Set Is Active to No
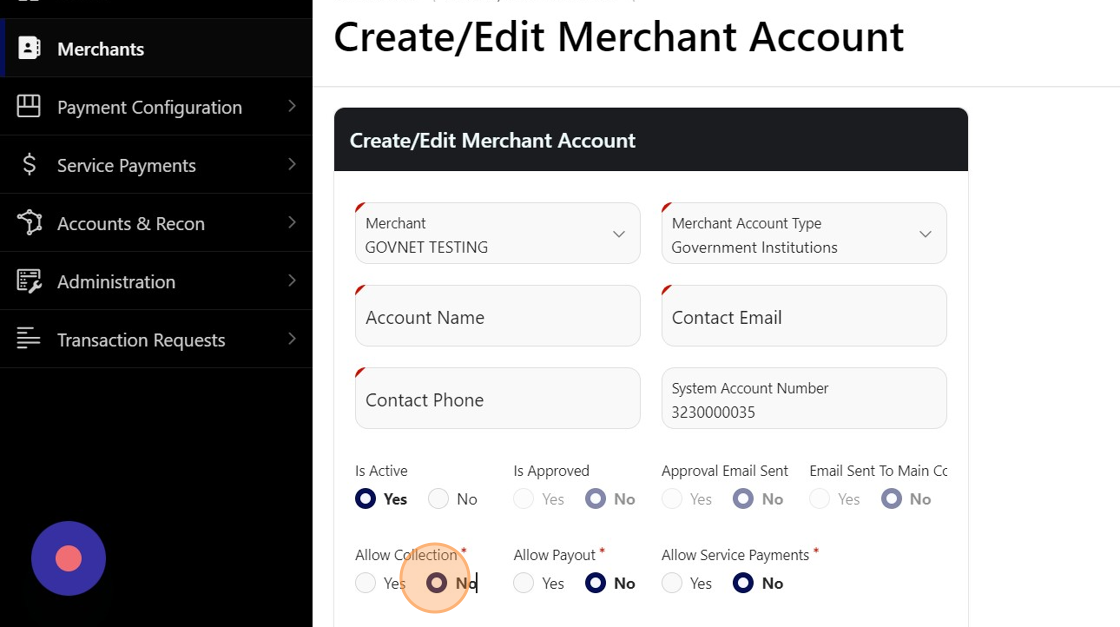Image resolution: width=1120 pixels, height=627 pixels. coord(438,499)
